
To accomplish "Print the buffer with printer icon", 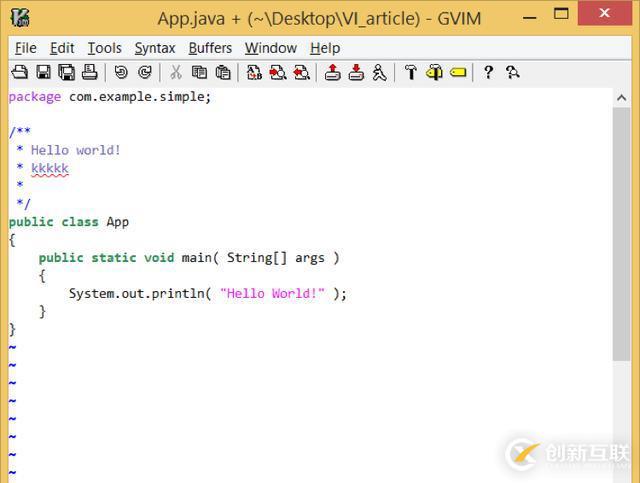I will pos(89,72).
